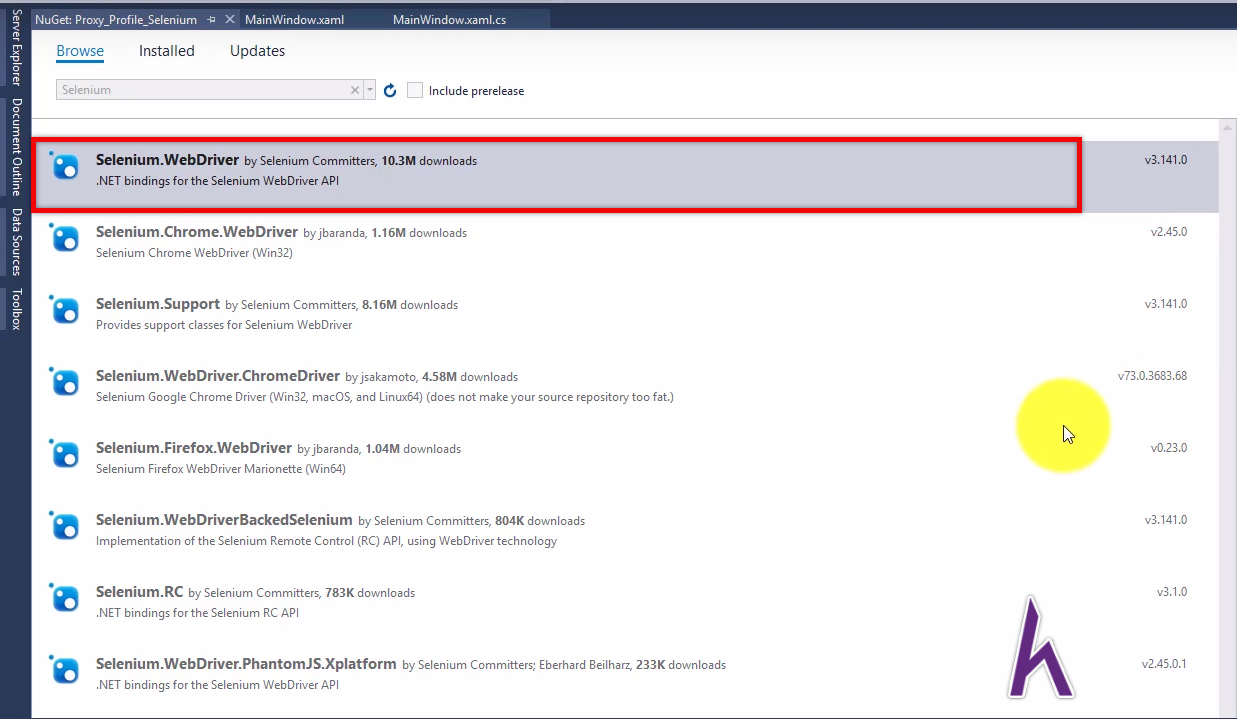1237x719 pixels.
Task: Open the Toolbox side panel
Action: [16, 309]
